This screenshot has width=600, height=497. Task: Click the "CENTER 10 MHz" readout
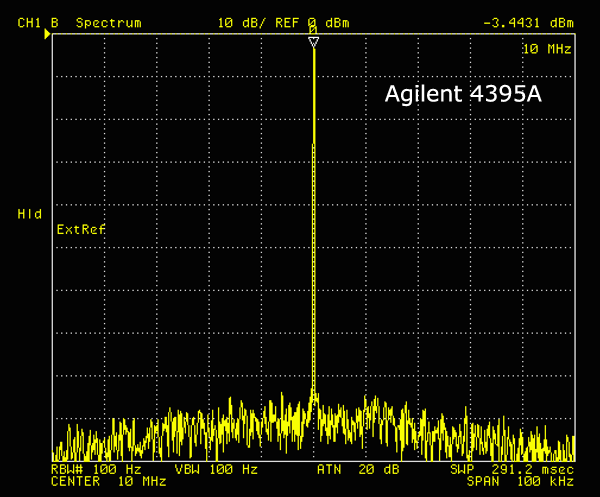[108, 481]
